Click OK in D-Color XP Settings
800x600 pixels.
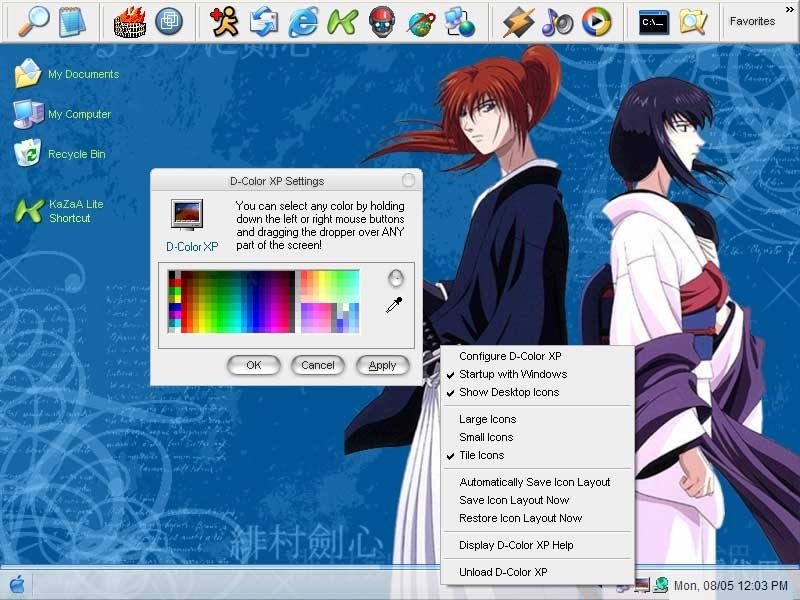point(254,365)
